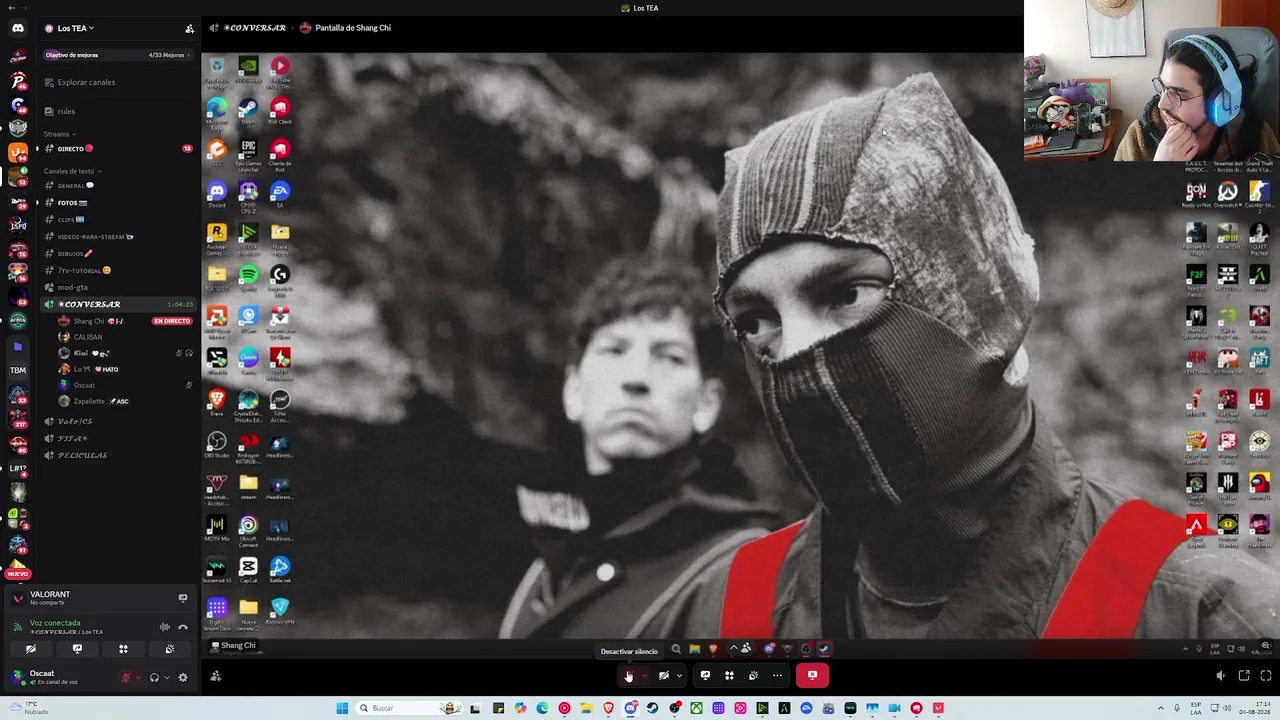Screen dimensions: 1280x720
Task: Adjust stream volume via the speaker icon
Action: [x=1220, y=676]
